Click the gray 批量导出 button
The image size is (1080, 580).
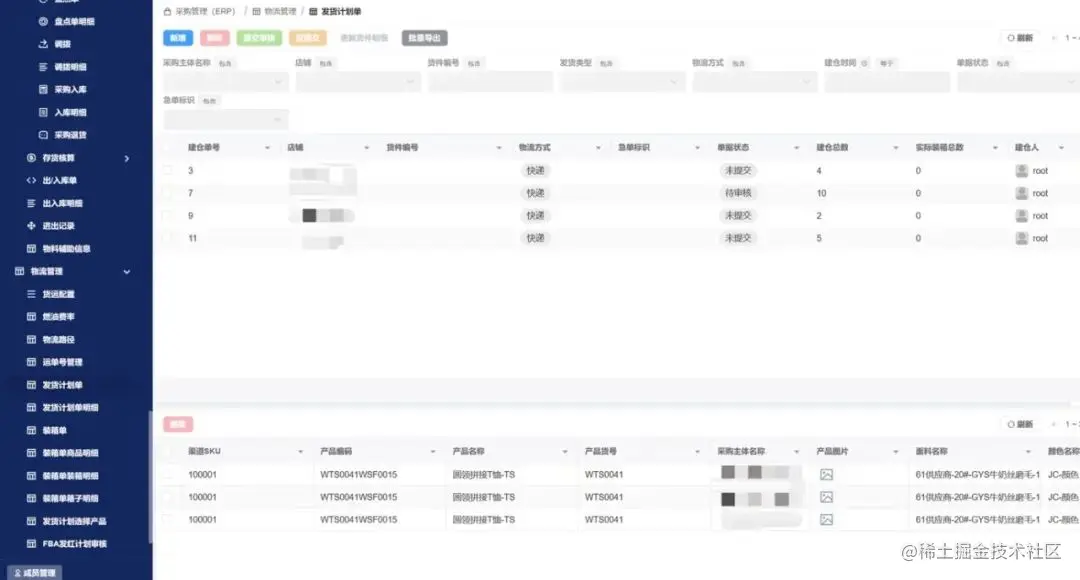tap(424, 38)
